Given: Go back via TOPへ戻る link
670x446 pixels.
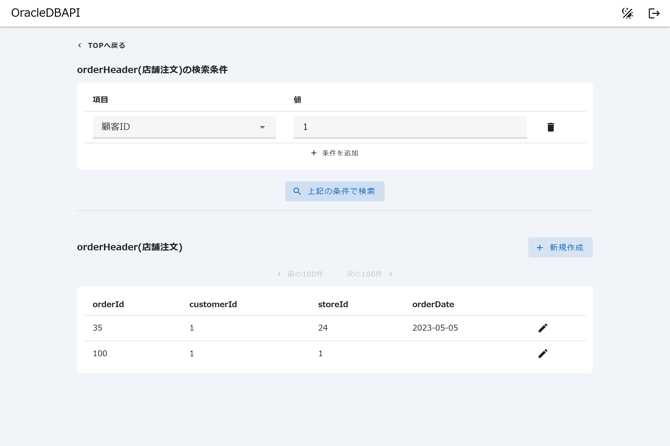Looking at the screenshot, I should coord(101,45).
